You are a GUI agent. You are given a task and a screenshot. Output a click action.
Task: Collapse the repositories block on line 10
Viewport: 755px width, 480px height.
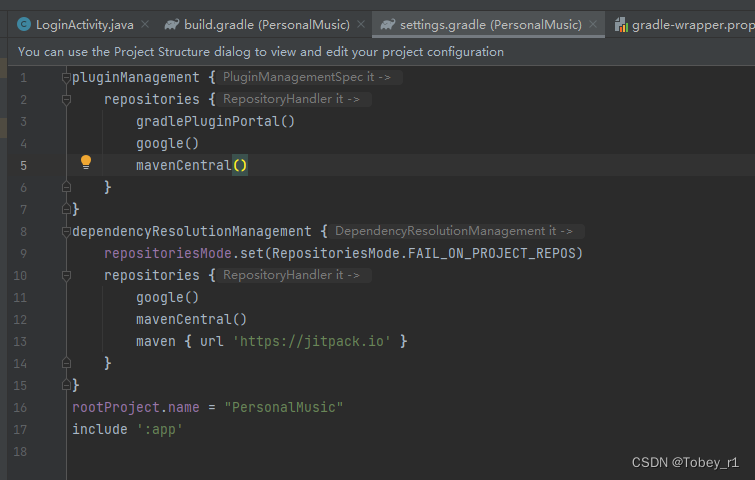tap(66, 275)
